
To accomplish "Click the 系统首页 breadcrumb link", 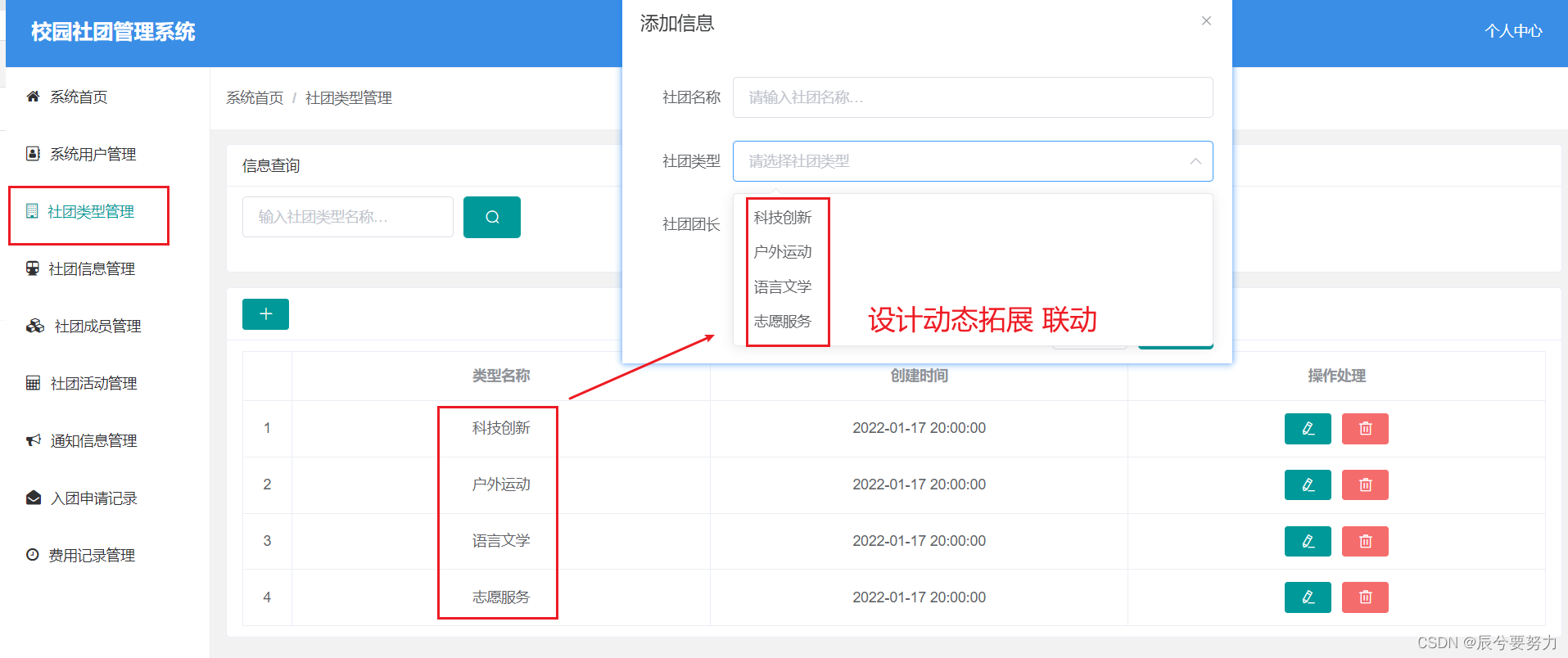I will (x=255, y=98).
